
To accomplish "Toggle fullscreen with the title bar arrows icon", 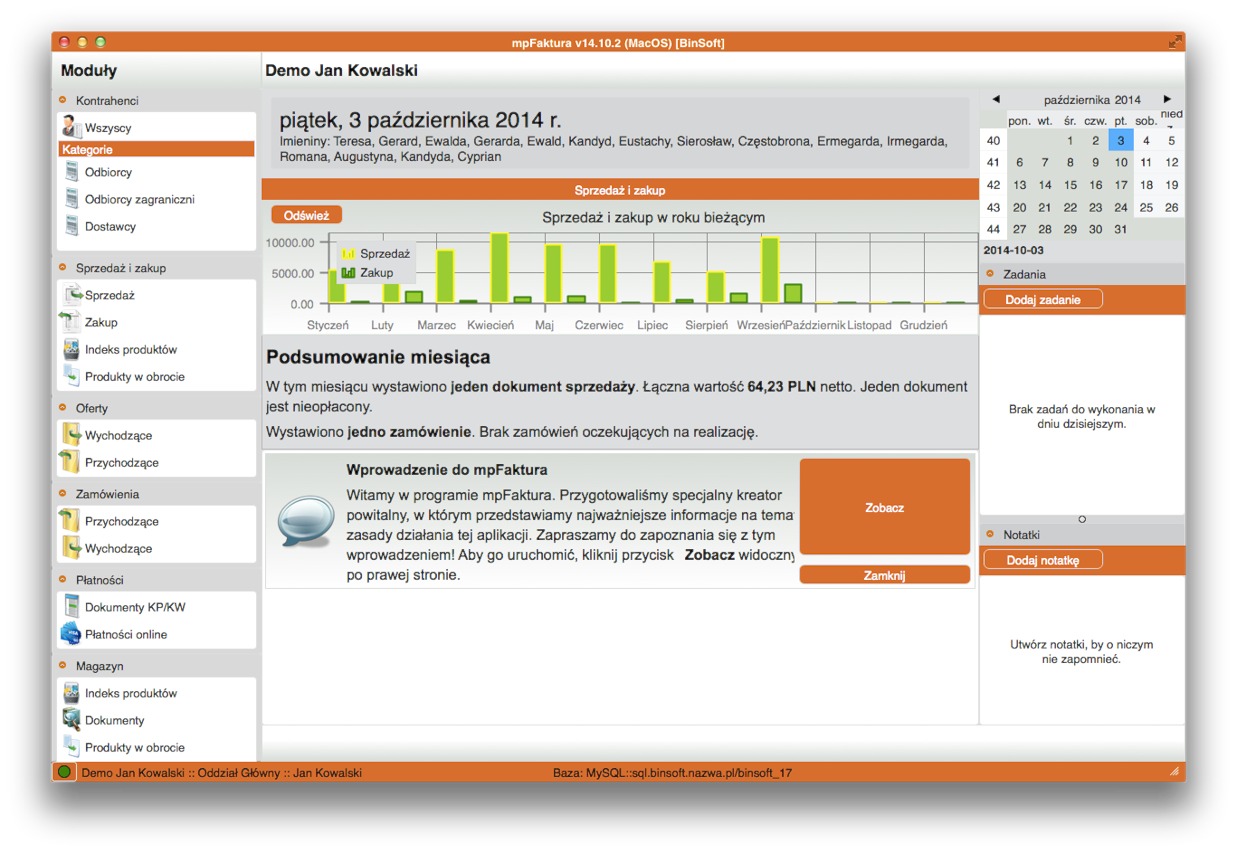I will click(x=1174, y=42).
